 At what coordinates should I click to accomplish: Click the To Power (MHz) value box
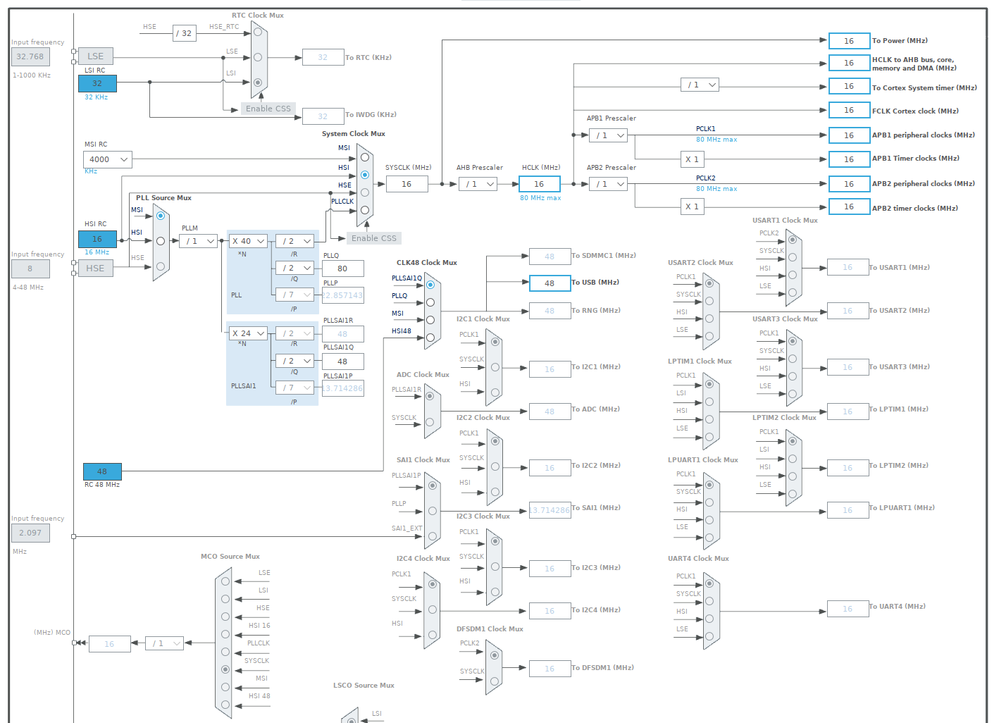pyautogui.click(x=849, y=41)
